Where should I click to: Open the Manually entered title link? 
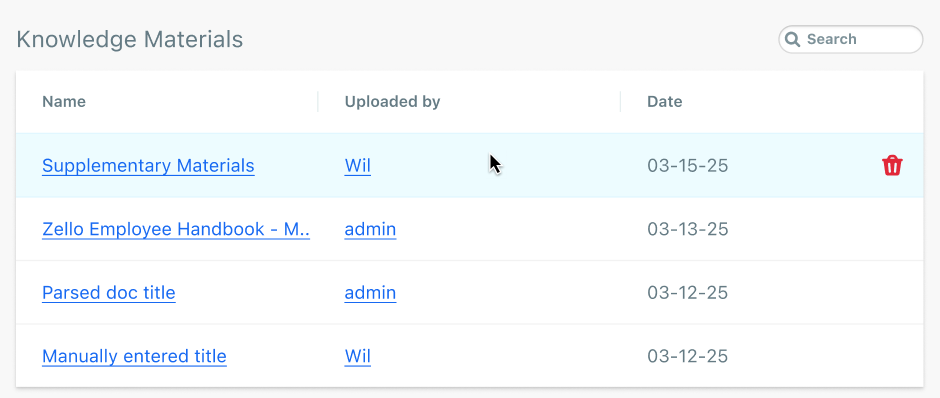pyautogui.click(x=134, y=357)
